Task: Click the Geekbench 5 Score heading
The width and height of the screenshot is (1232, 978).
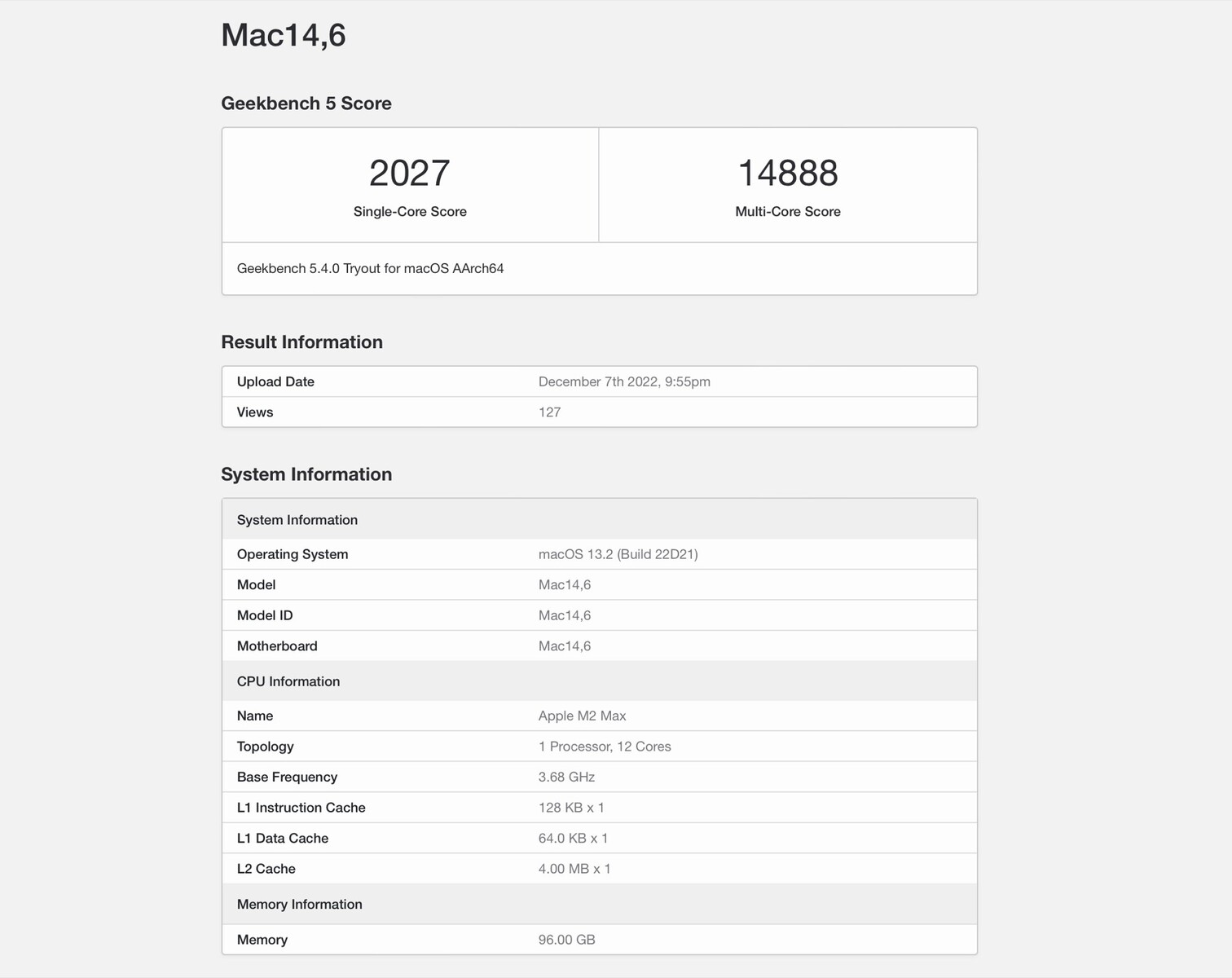Action: coord(306,104)
